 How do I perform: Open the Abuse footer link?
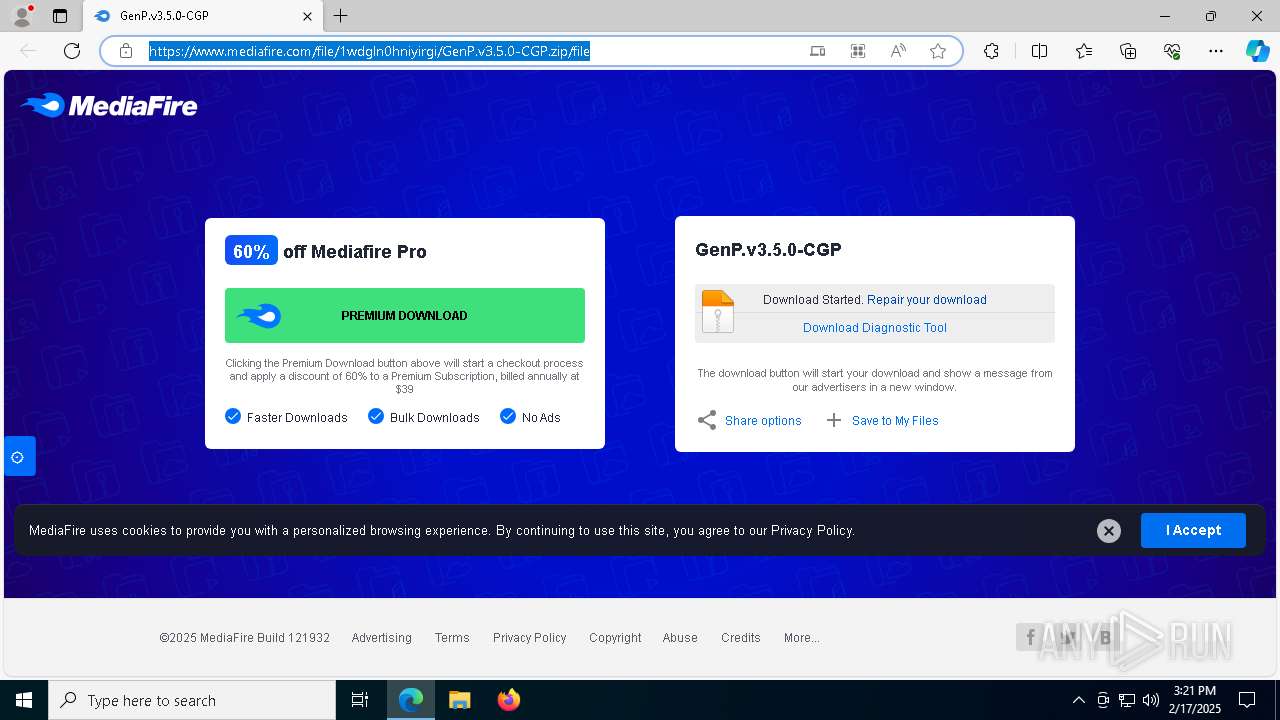click(680, 638)
